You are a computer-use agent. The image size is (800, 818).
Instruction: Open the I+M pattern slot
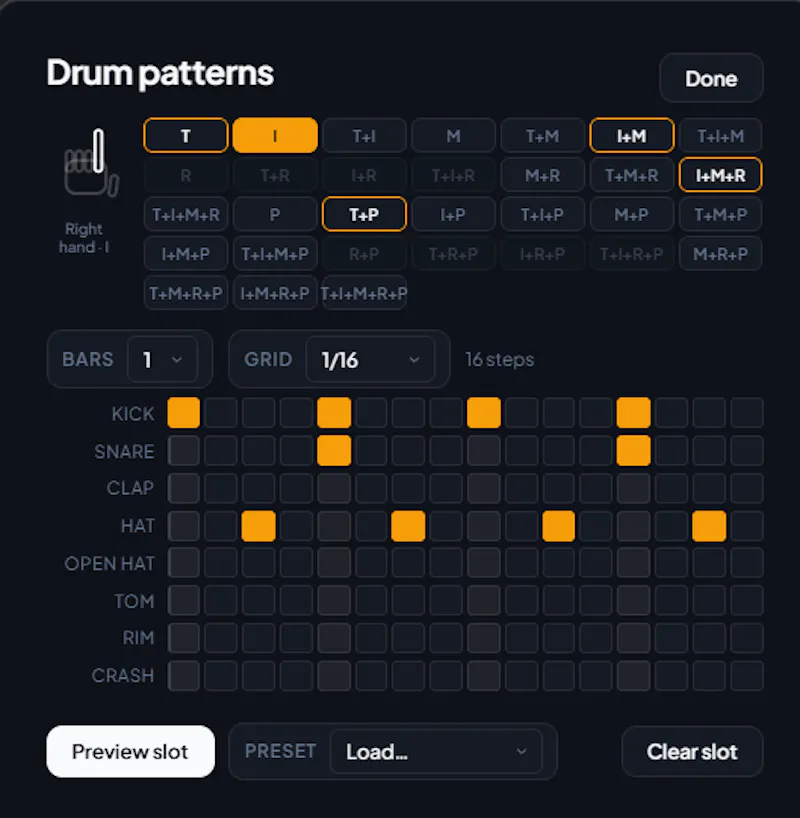pos(631,136)
